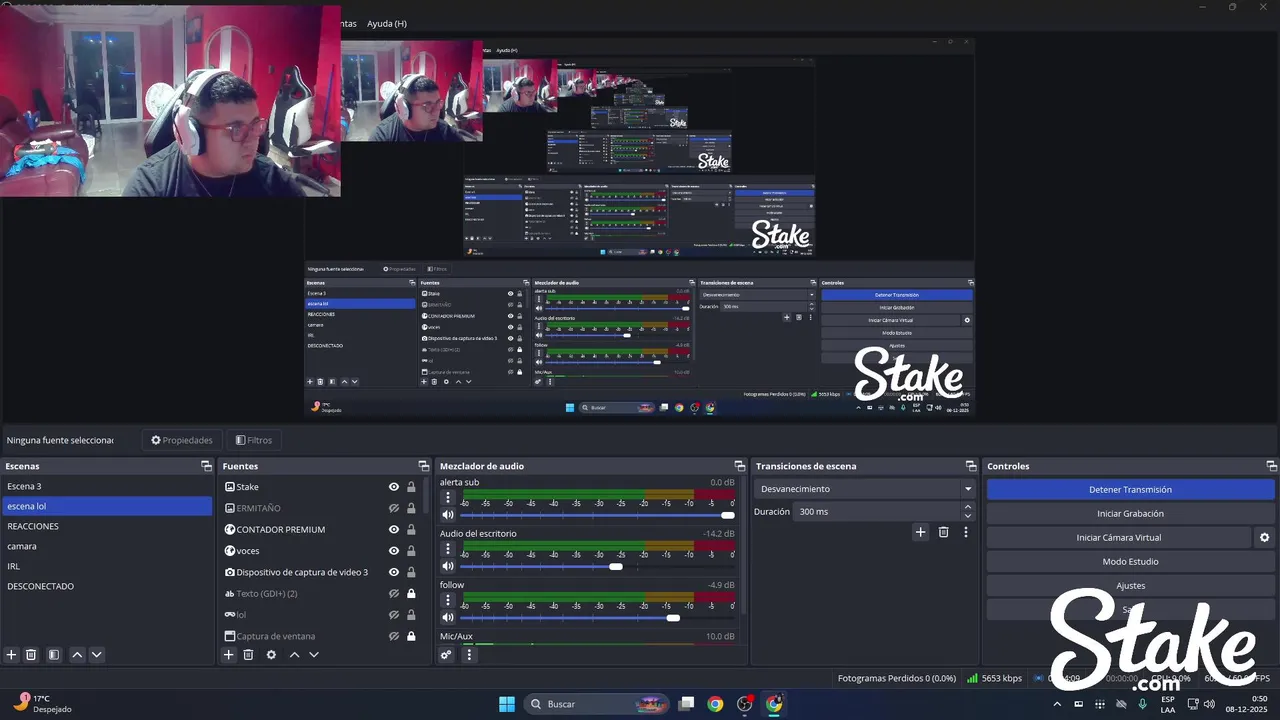1280x720 pixels.
Task: Open Propiedades of the source
Action: pyautogui.click(x=182, y=440)
